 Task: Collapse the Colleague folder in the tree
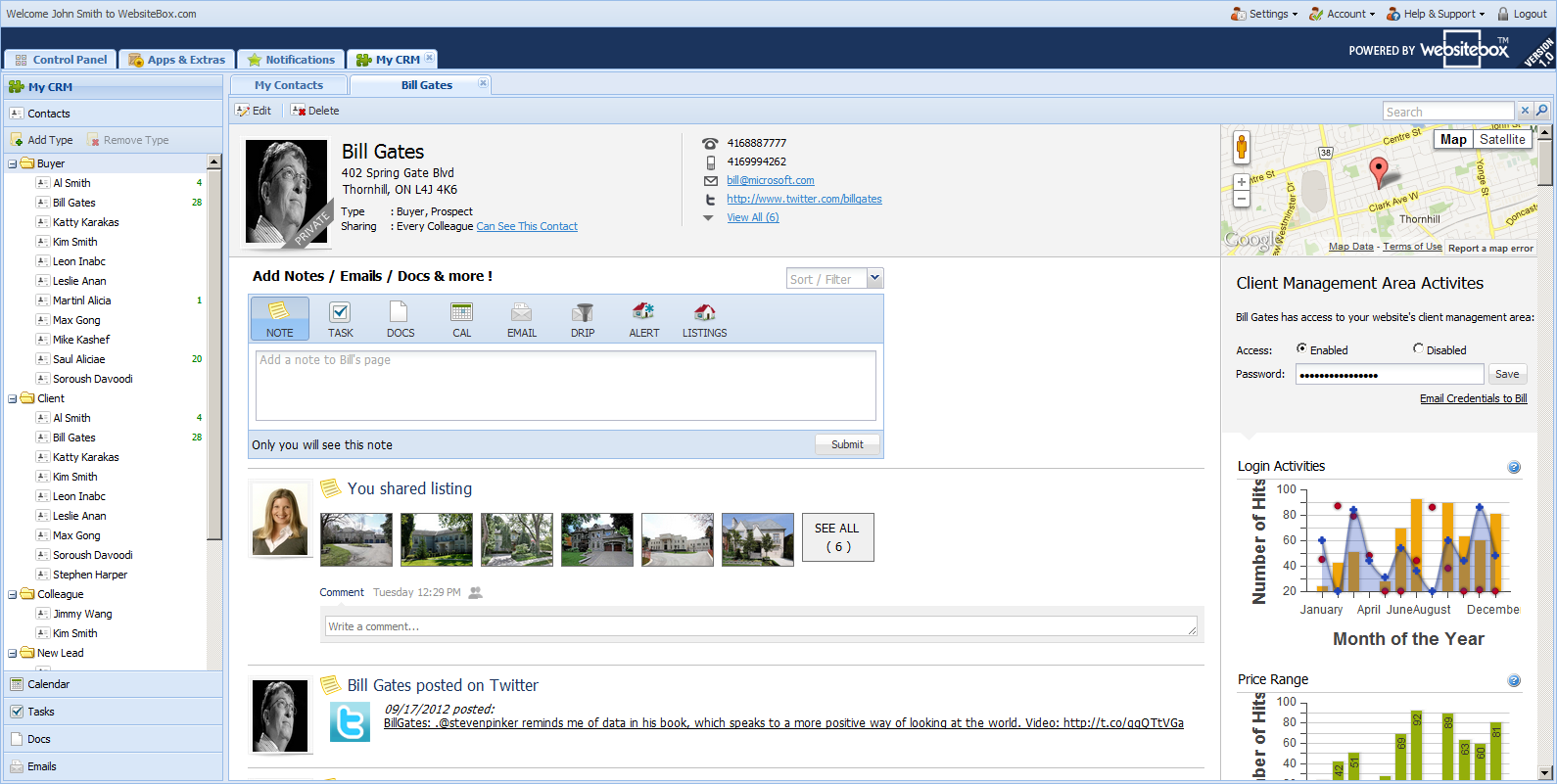13,594
